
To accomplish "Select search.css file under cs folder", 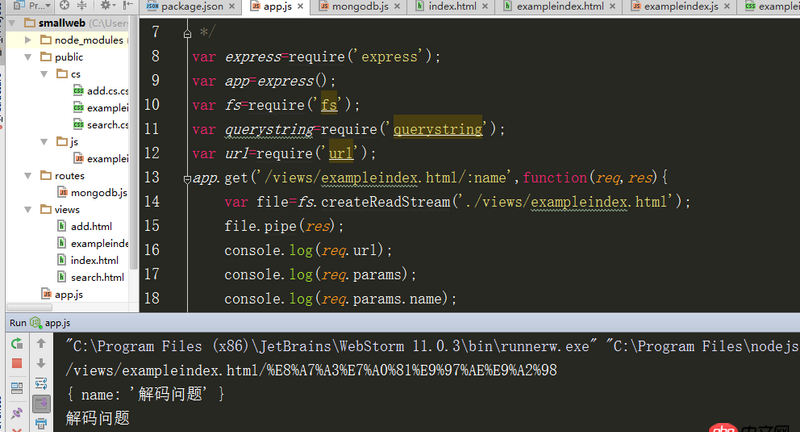I will click(101, 124).
